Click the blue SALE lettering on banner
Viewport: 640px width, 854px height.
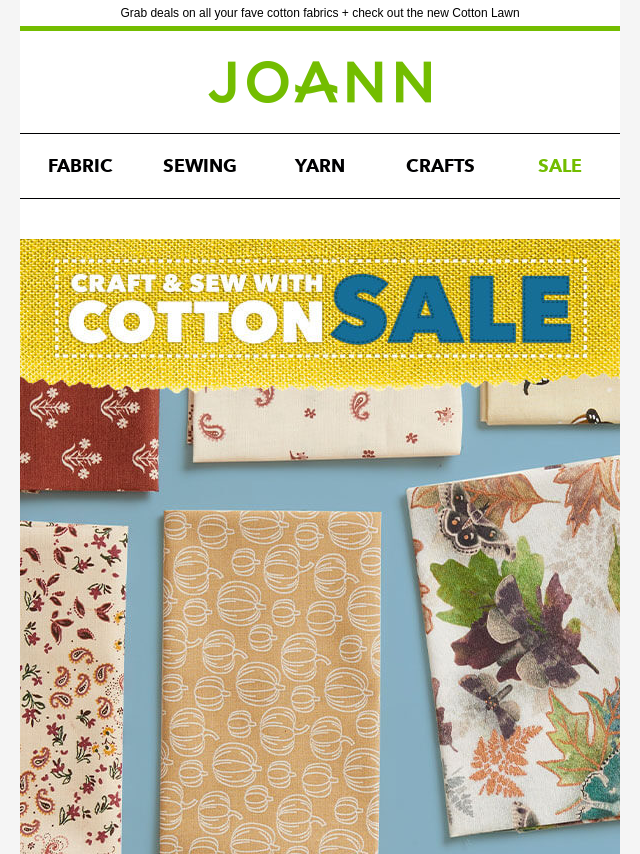point(452,309)
